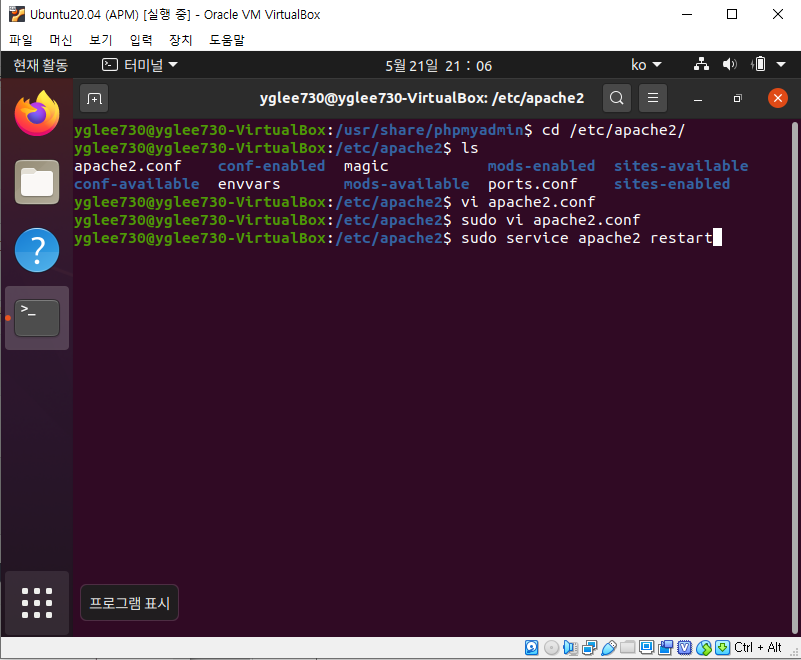Click the conf-available directory name
This screenshot has height=660, width=801.
[137, 184]
